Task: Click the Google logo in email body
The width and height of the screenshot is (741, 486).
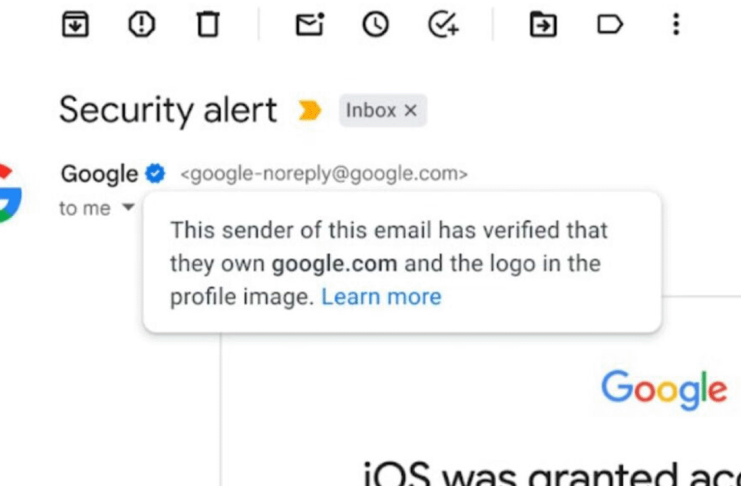Action: tap(664, 390)
